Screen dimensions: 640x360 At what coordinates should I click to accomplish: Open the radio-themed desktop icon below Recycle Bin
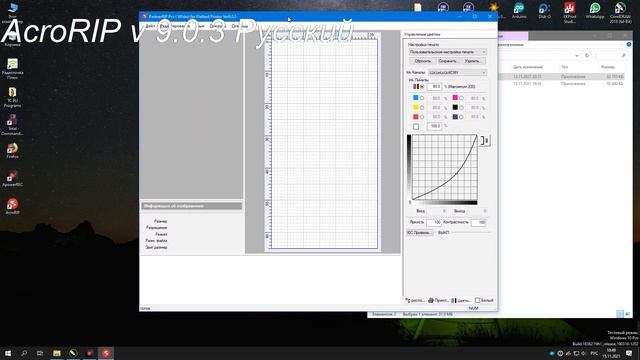(12, 69)
